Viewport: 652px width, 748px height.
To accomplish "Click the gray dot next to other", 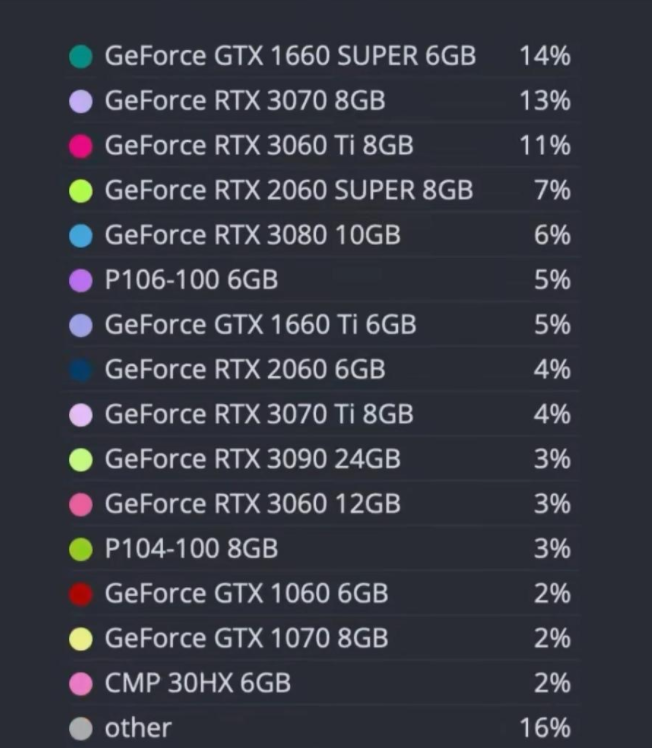I will click(x=81, y=728).
